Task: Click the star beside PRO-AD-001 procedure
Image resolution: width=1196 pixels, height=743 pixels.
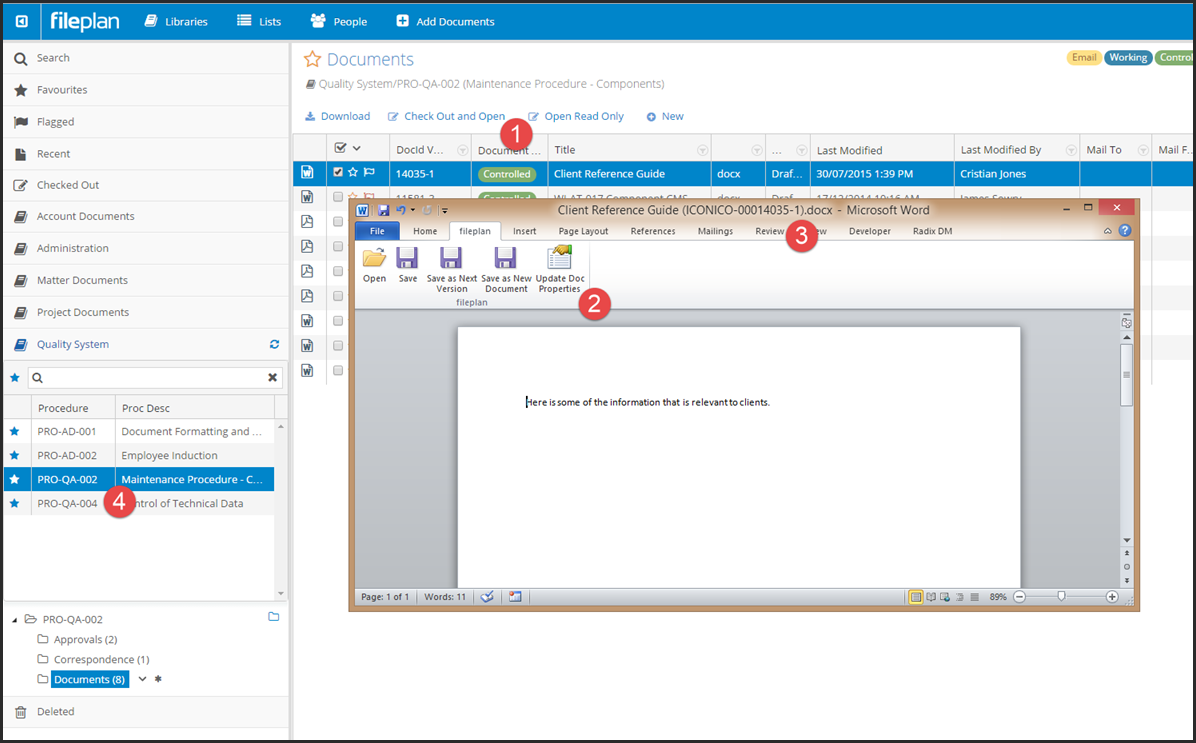Action: pyautogui.click(x=14, y=431)
